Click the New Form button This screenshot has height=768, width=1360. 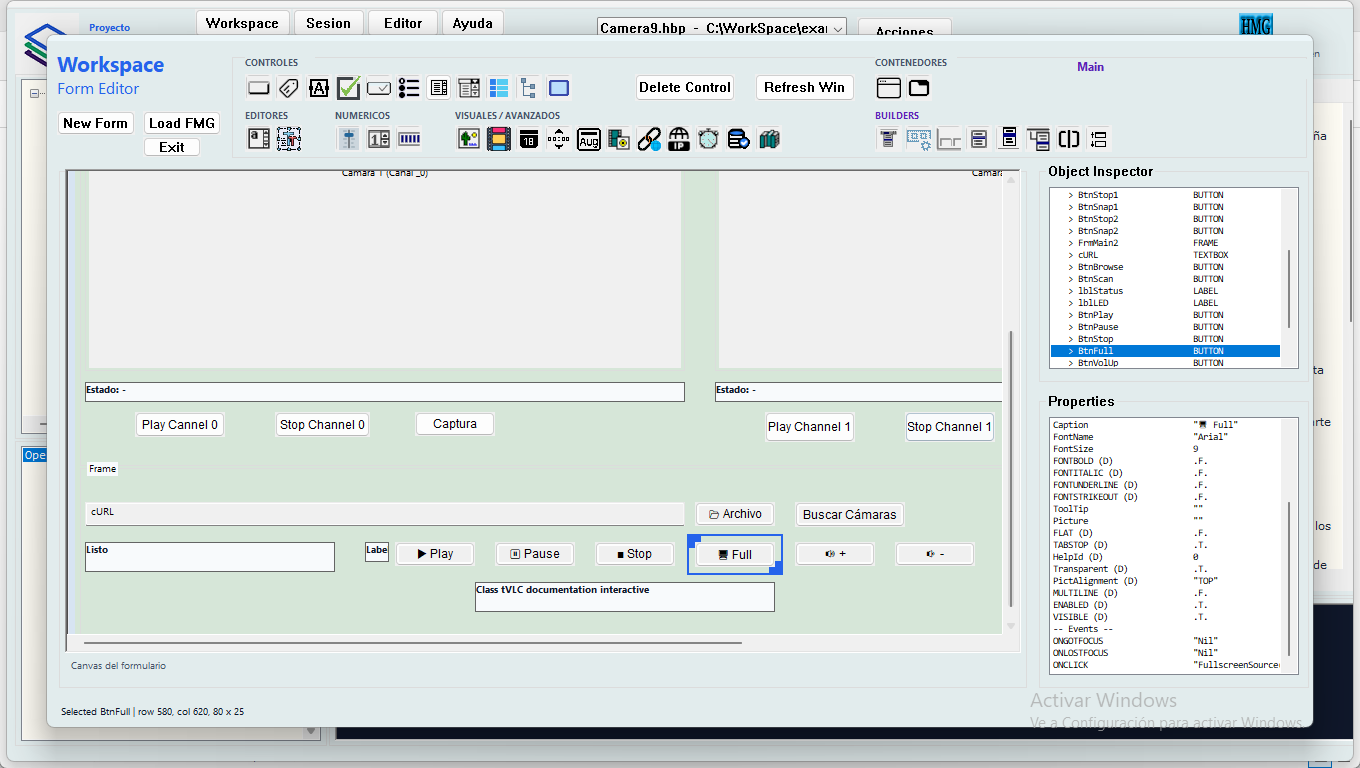pos(96,123)
